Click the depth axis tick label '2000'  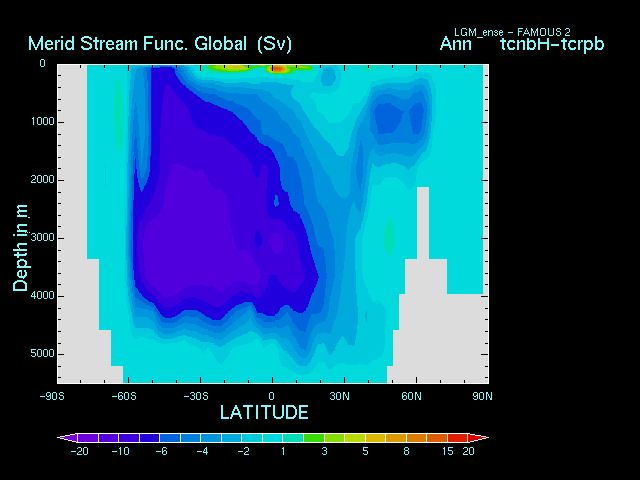coord(42,180)
